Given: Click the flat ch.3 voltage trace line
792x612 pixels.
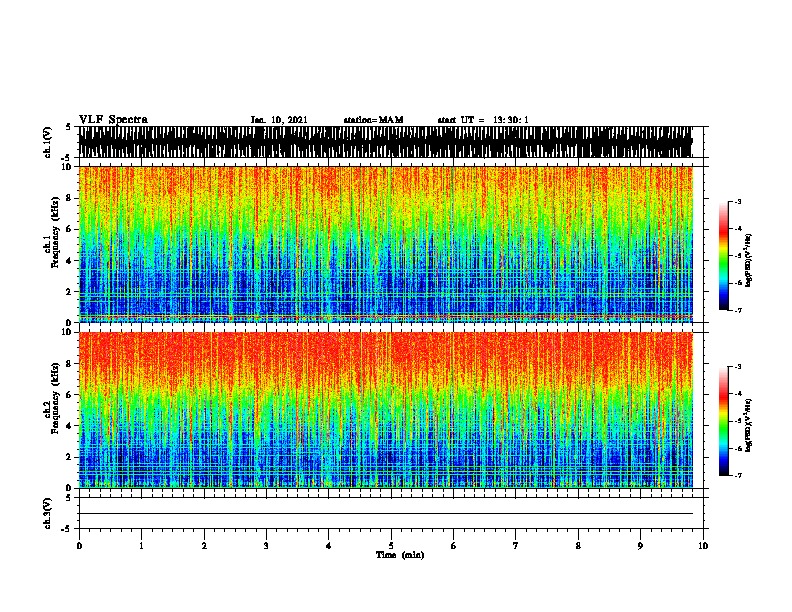Looking at the screenshot, I should pyautogui.click(x=385, y=514).
